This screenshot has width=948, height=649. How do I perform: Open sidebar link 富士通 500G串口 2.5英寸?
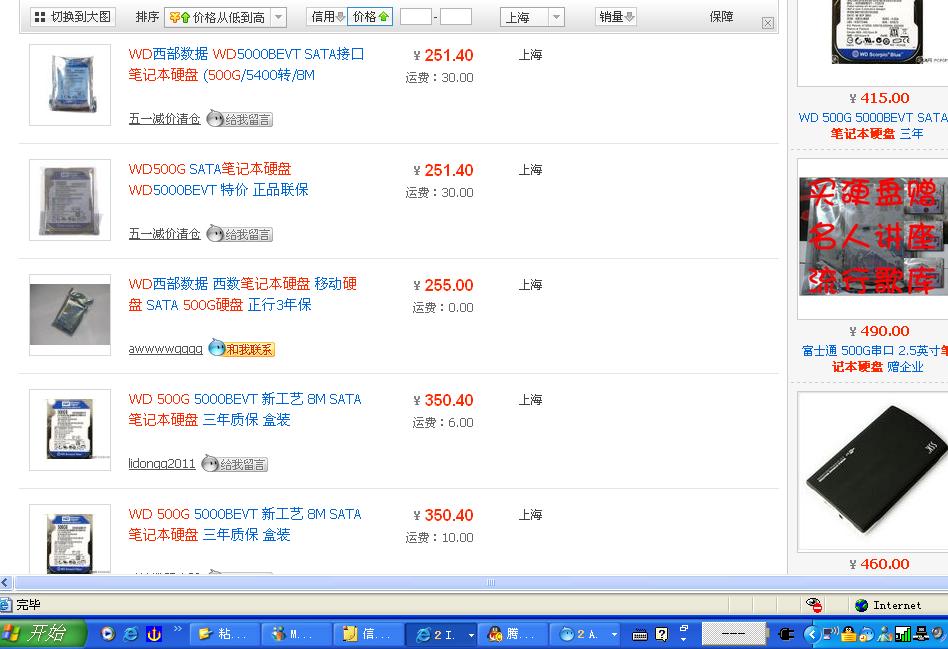click(875, 358)
